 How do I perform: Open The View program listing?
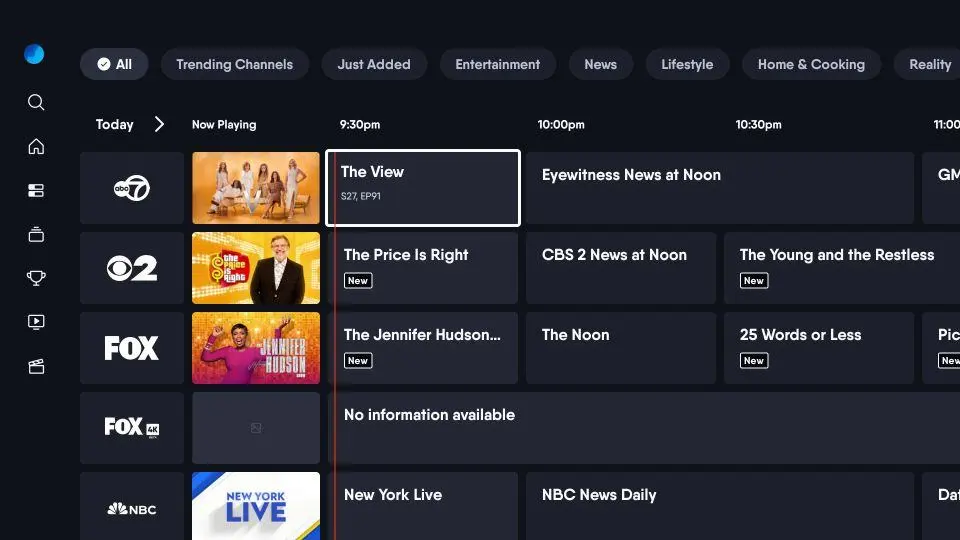422,188
